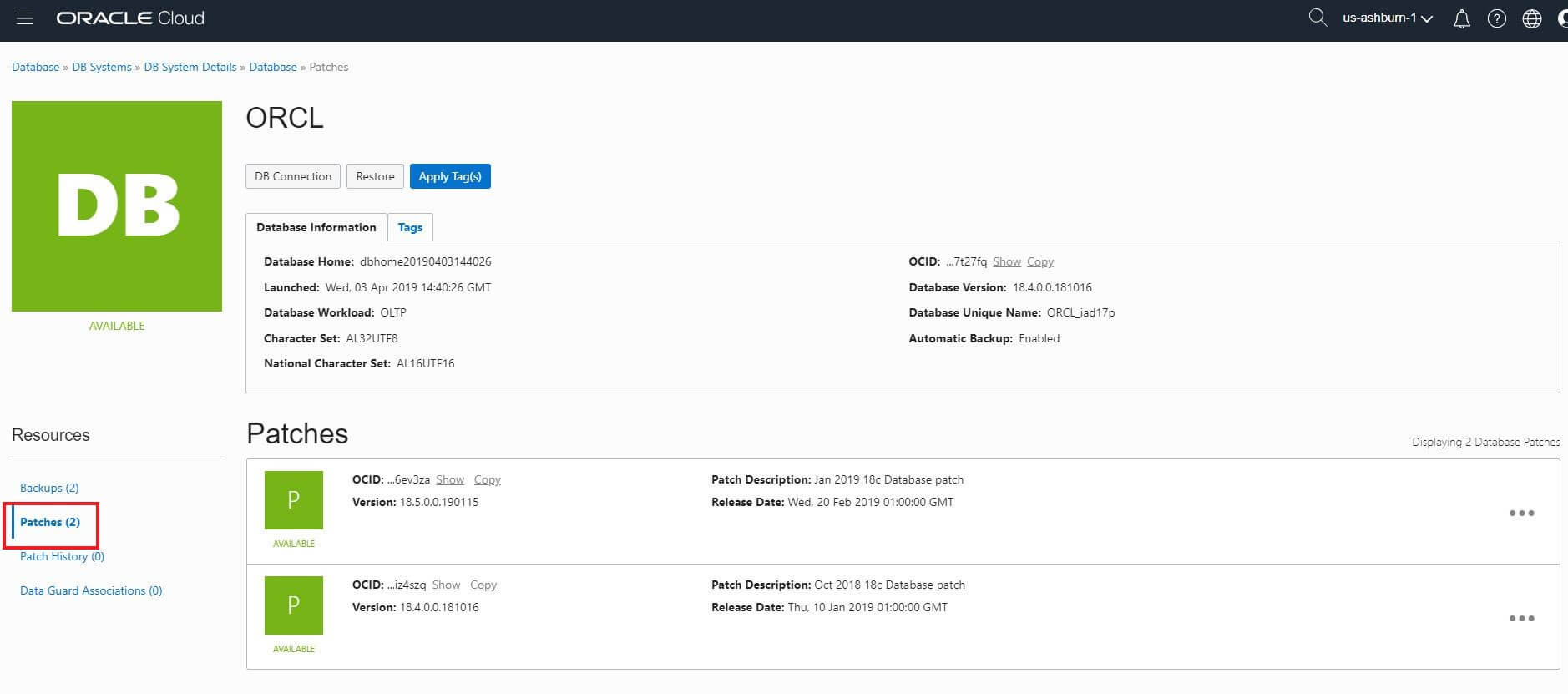This screenshot has width=1568, height=694.
Task: Open actions menu for Jan 2019 patch
Action: pos(1521,513)
